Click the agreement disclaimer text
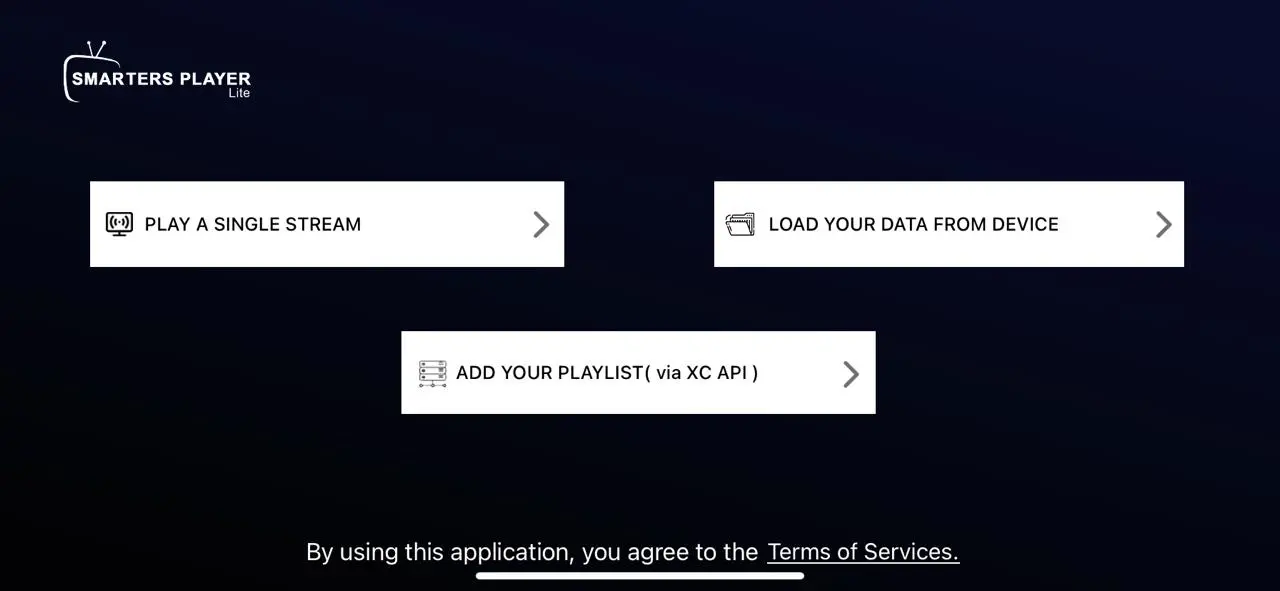 click(531, 551)
